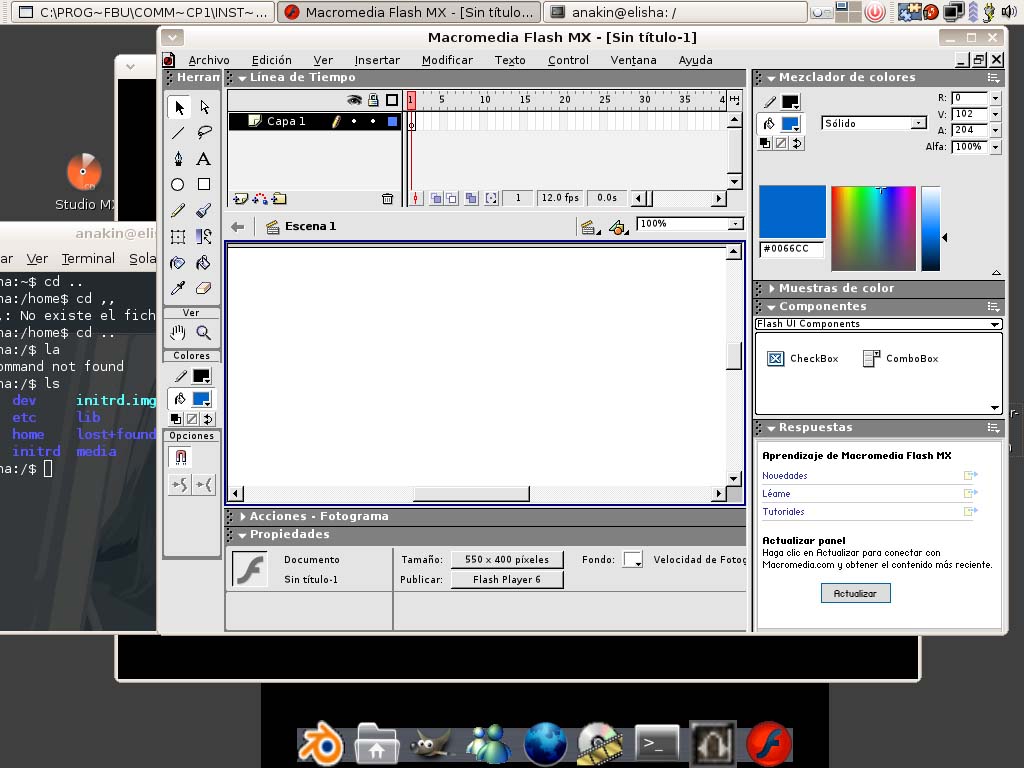Select the Brush tool
The height and width of the screenshot is (768, 1024).
coord(204,210)
